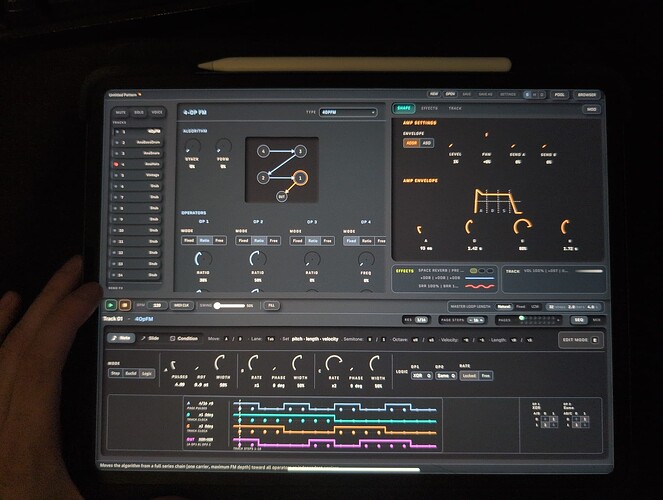Set OP 3 mode to Fixed
The width and height of the screenshot is (663, 500).
coord(297,240)
